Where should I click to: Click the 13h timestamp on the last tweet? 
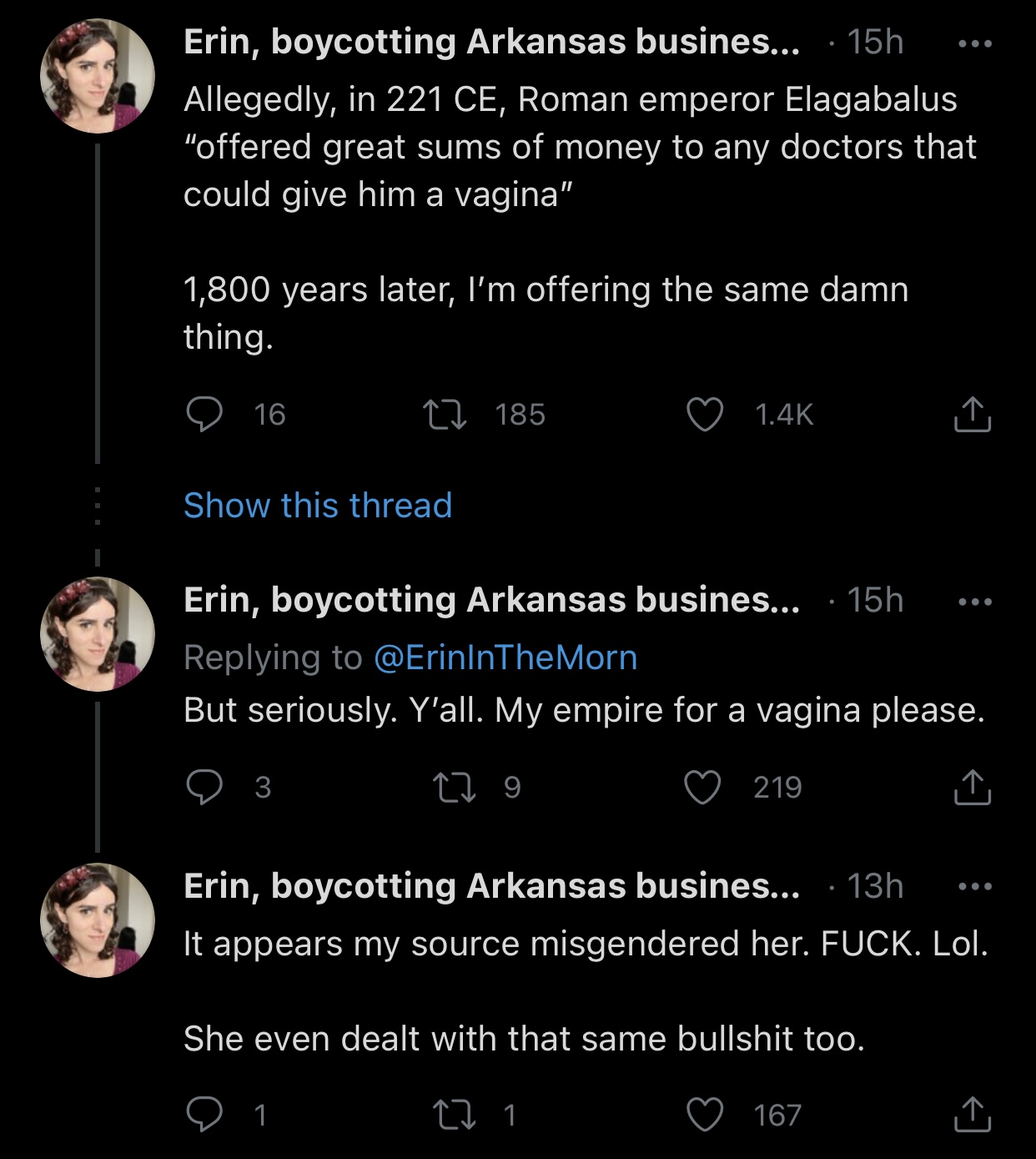click(x=875, y=886)
